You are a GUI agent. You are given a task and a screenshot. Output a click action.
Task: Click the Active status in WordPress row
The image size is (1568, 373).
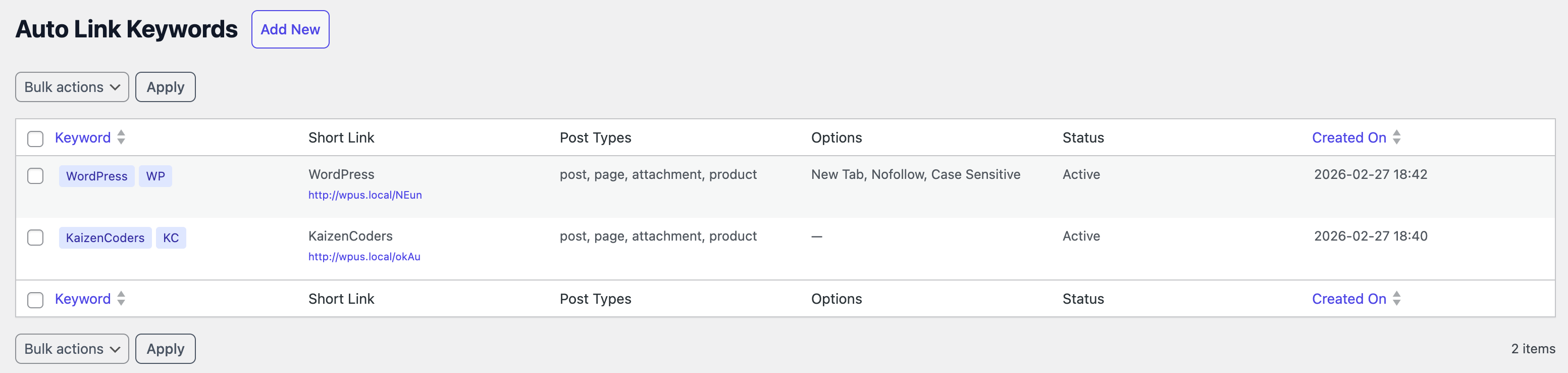pyautogui.click(x=1081, y=174)
